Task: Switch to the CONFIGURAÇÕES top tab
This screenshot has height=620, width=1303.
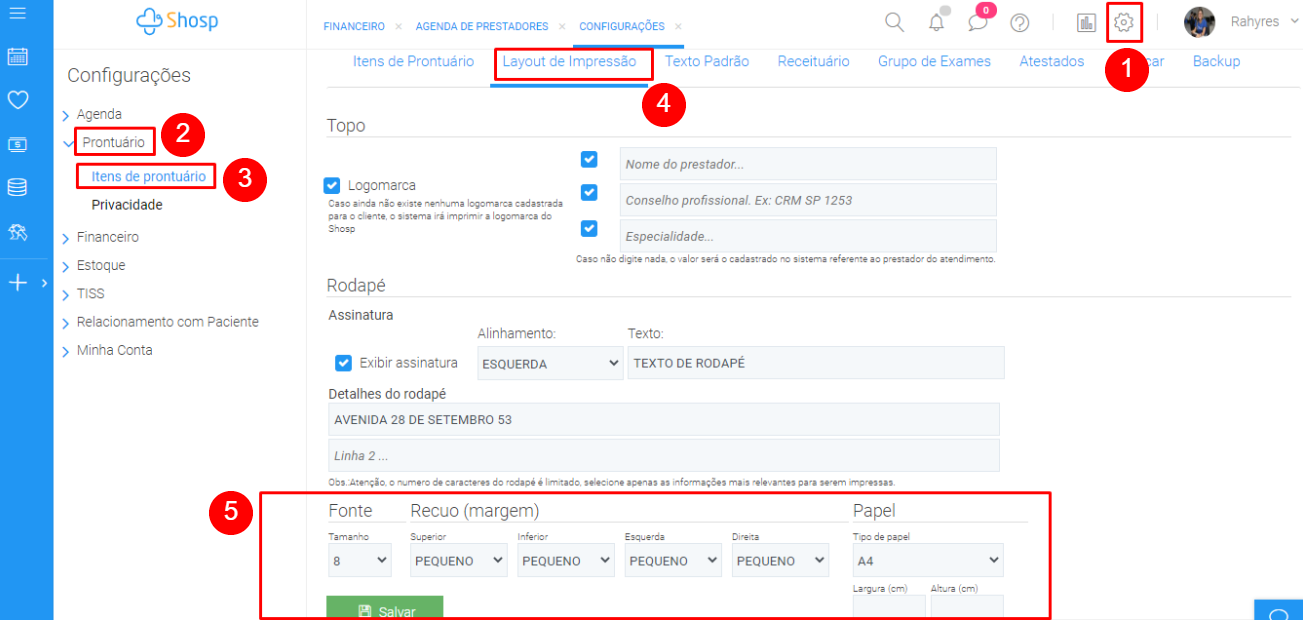Action: pos(621,26)
